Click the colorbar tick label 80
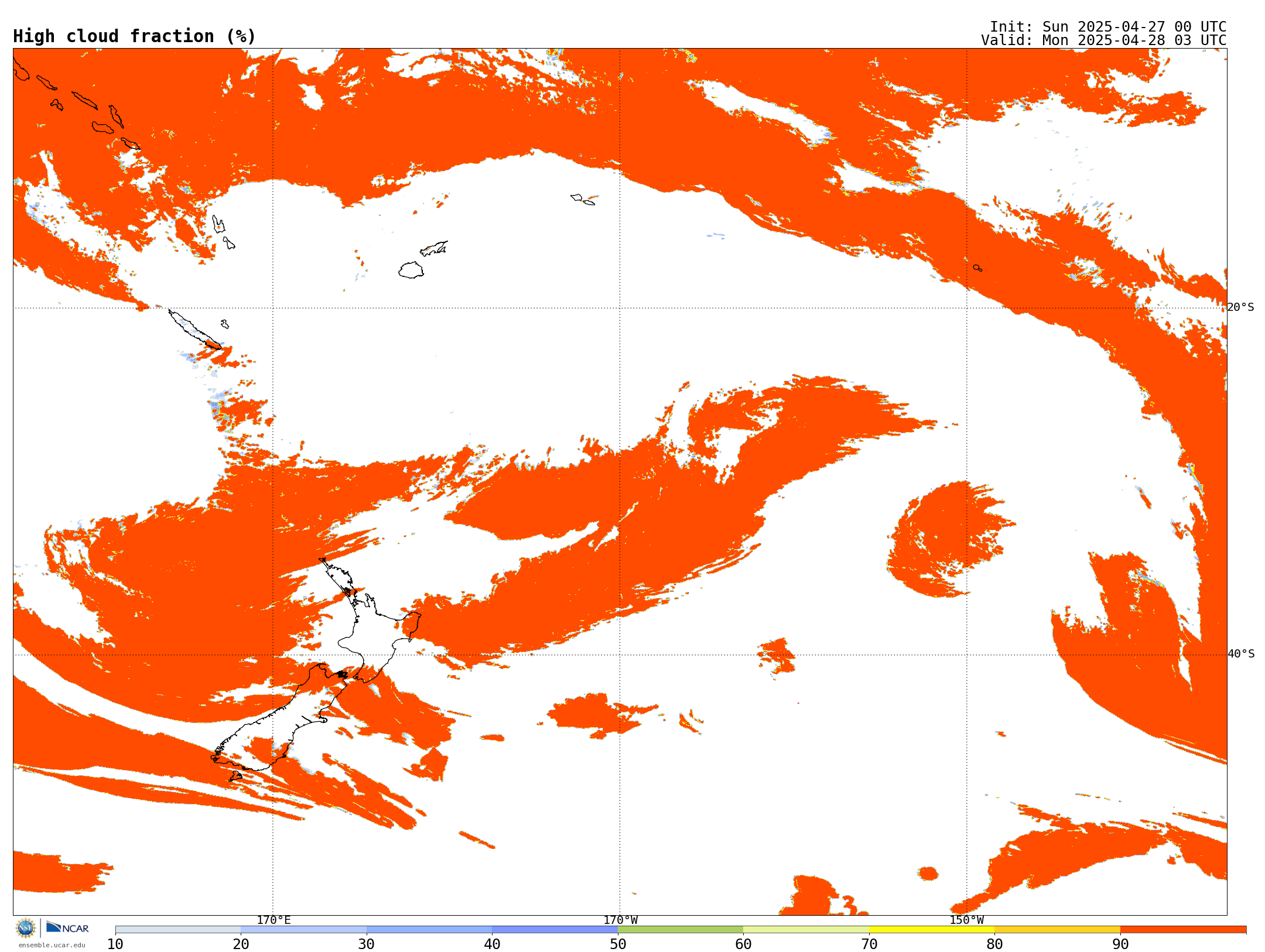1265x952 pixels. click(994, 944)
